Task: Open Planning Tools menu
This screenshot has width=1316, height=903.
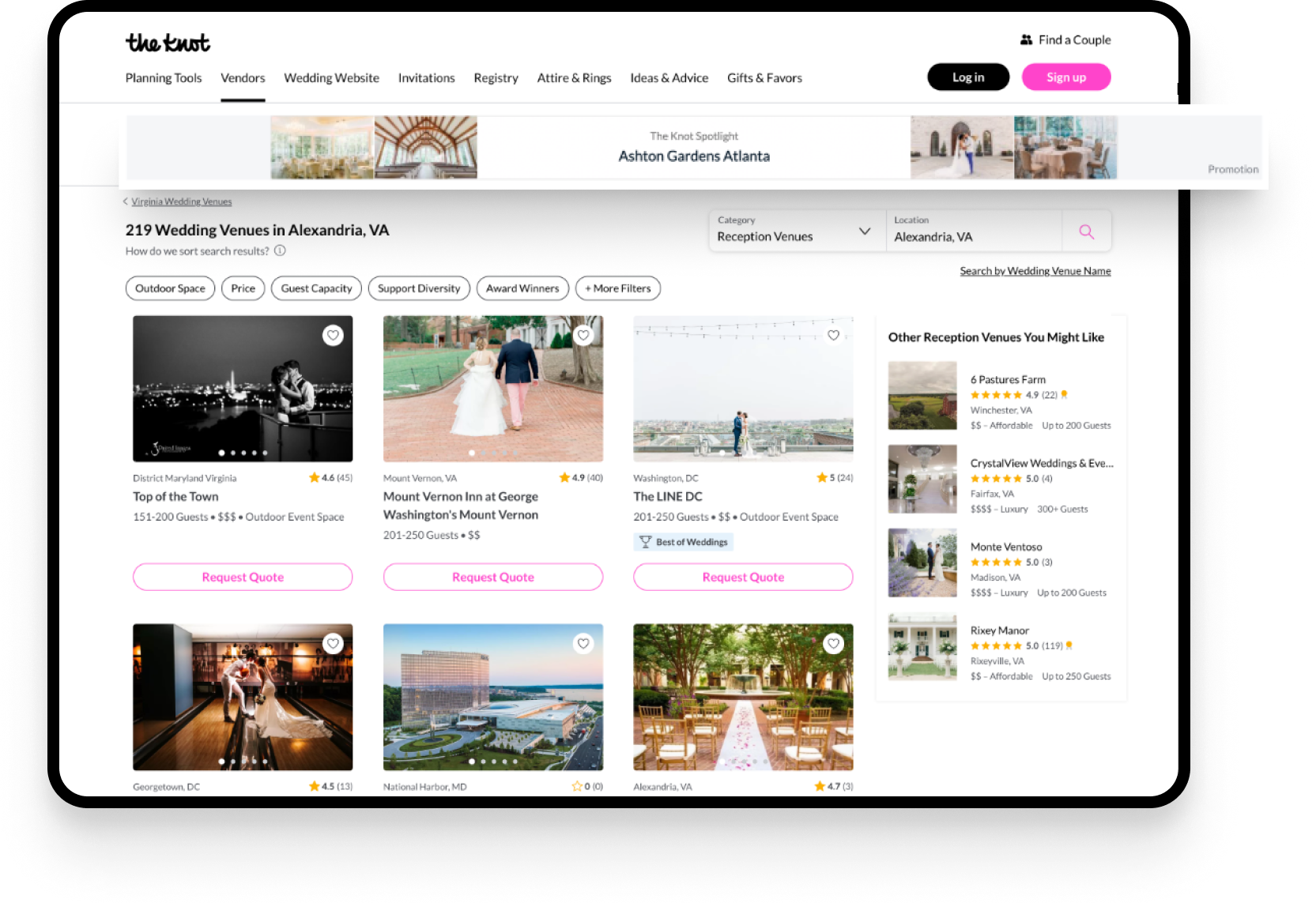Action: pyautogui.click(x=164, y=77)
